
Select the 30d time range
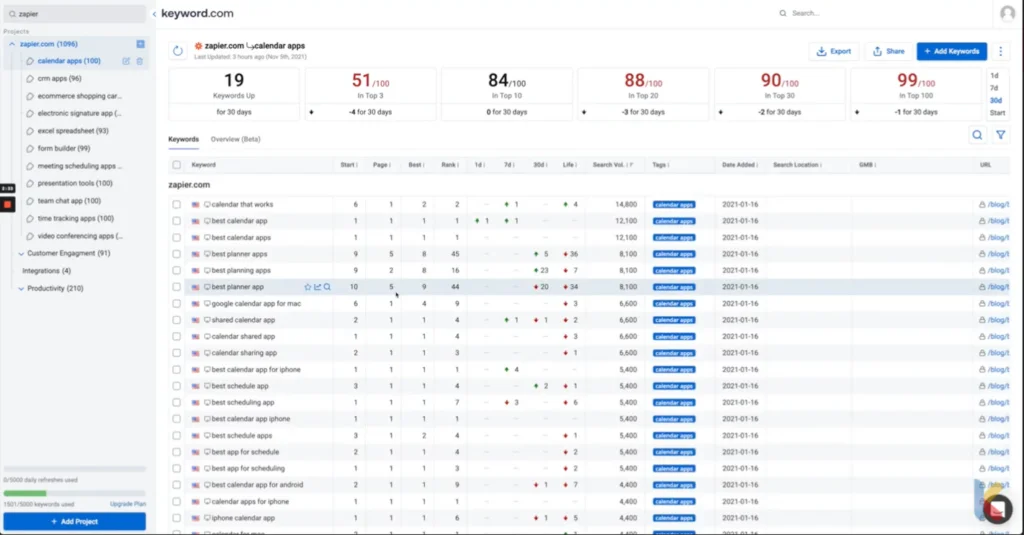pyautogui.click(x=996, y=101)
